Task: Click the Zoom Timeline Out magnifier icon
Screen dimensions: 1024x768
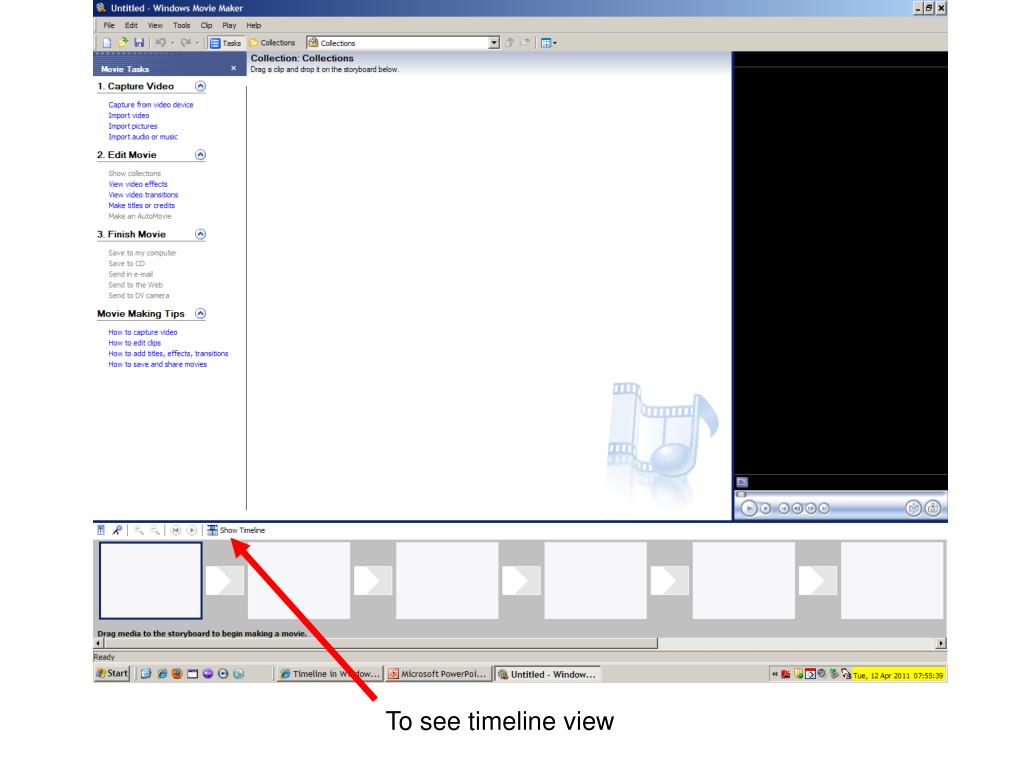Action: 155,530
